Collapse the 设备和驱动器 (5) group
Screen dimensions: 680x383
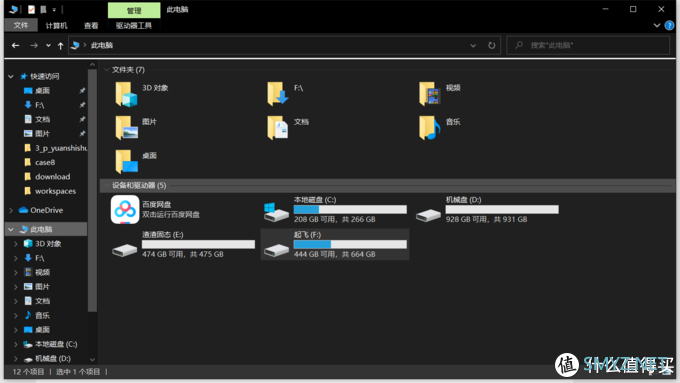click(107, 185)
